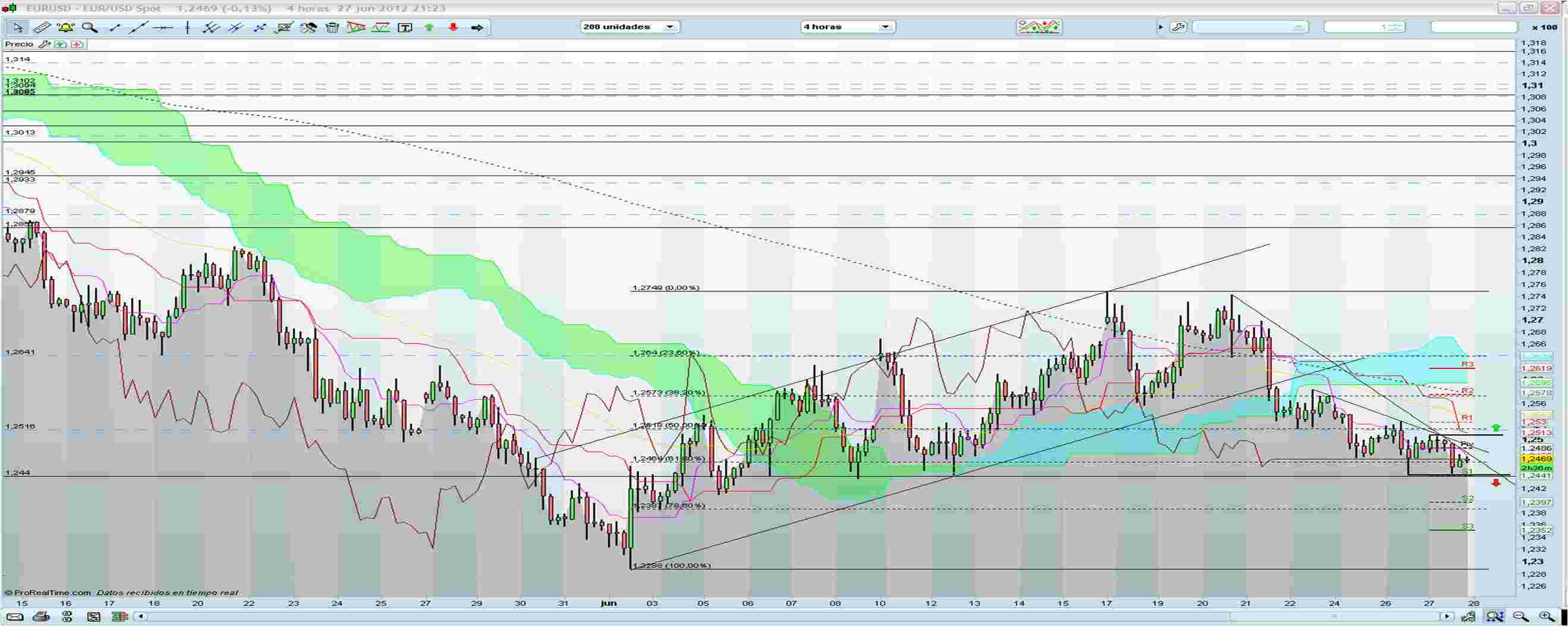Image resolution: width=1568 pixels, height=626 pixels.
Task: Click the S2 pivot support label
Action: (1468, 499)
